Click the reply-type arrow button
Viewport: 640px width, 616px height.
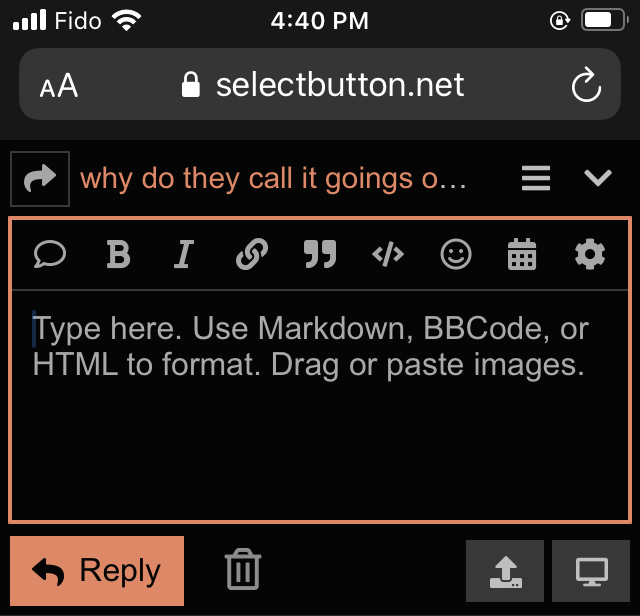tap(40, 179)
